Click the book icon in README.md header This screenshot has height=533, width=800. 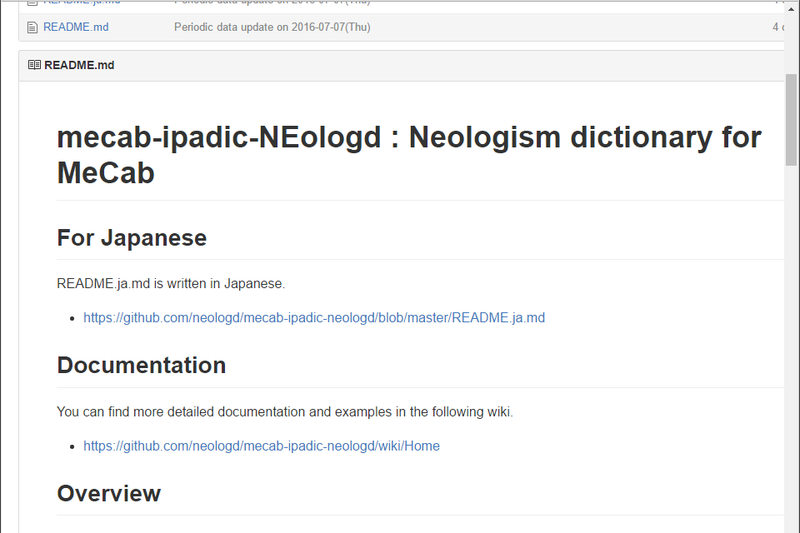point(34,65)
